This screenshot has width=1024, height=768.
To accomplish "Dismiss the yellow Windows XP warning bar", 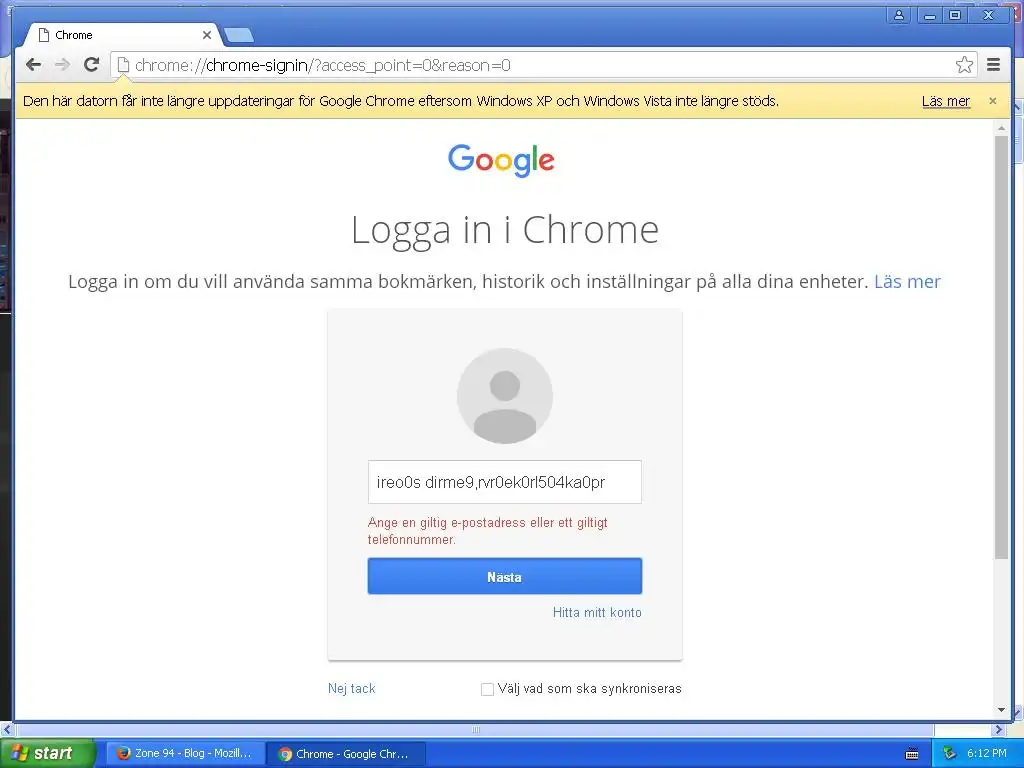I will 993,101.
